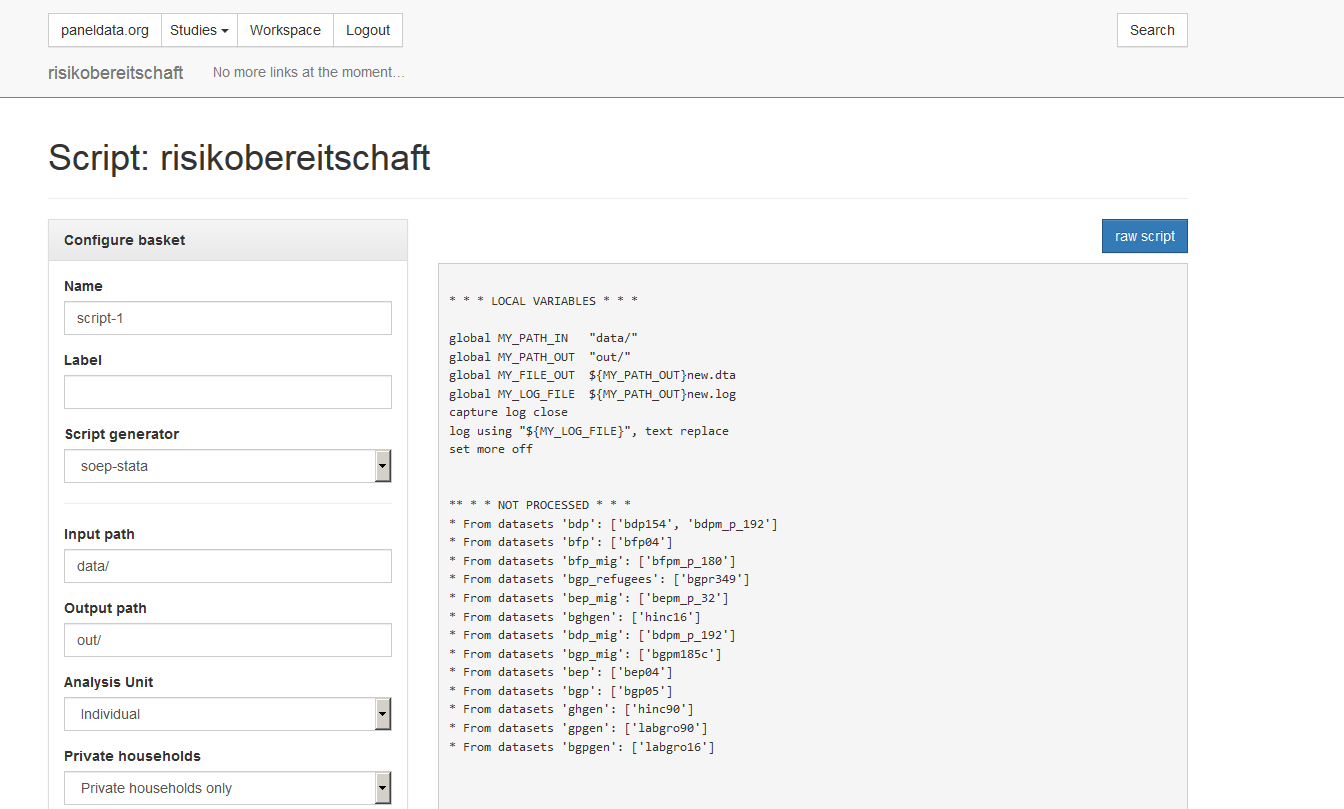The width and height of the screenshot is (1344, 809).
Task: Expand the Studies dropdown menu
Action: click(x=199, y=30)
